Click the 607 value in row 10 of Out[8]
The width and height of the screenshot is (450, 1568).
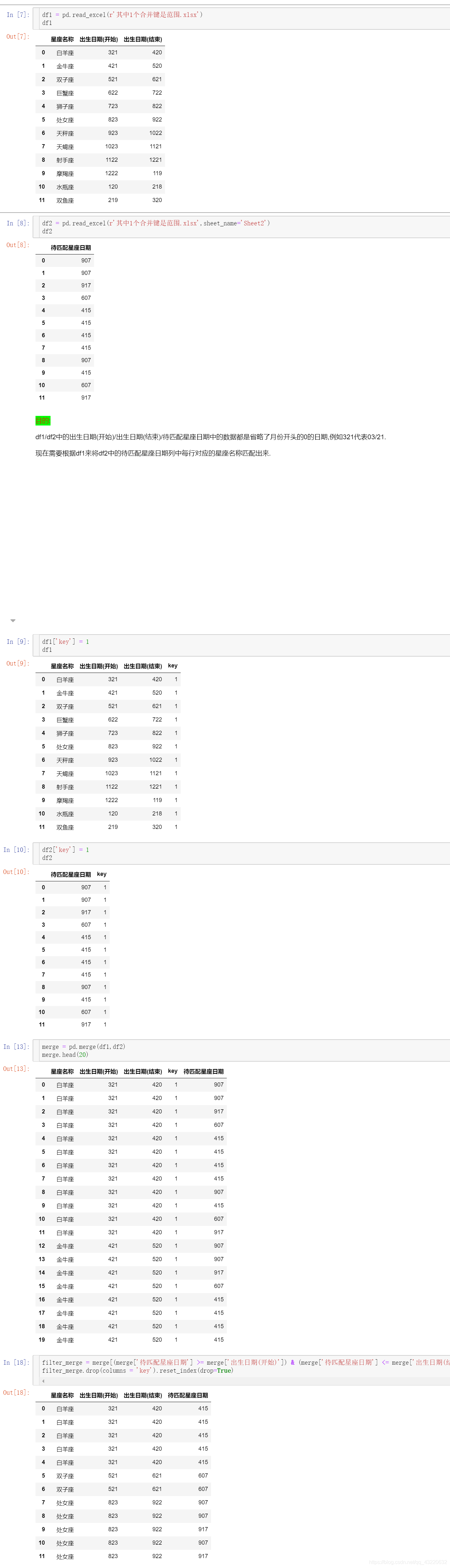pos(86,385)
